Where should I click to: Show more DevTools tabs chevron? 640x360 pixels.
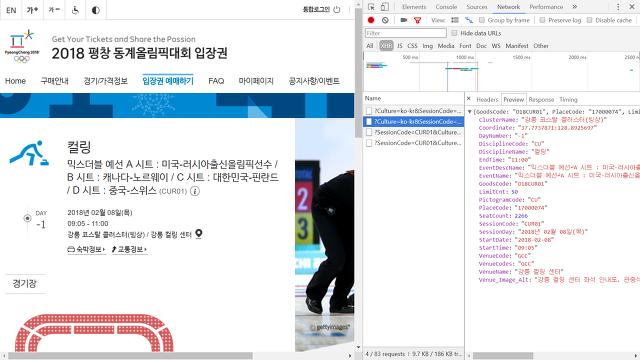pos(574,7)
